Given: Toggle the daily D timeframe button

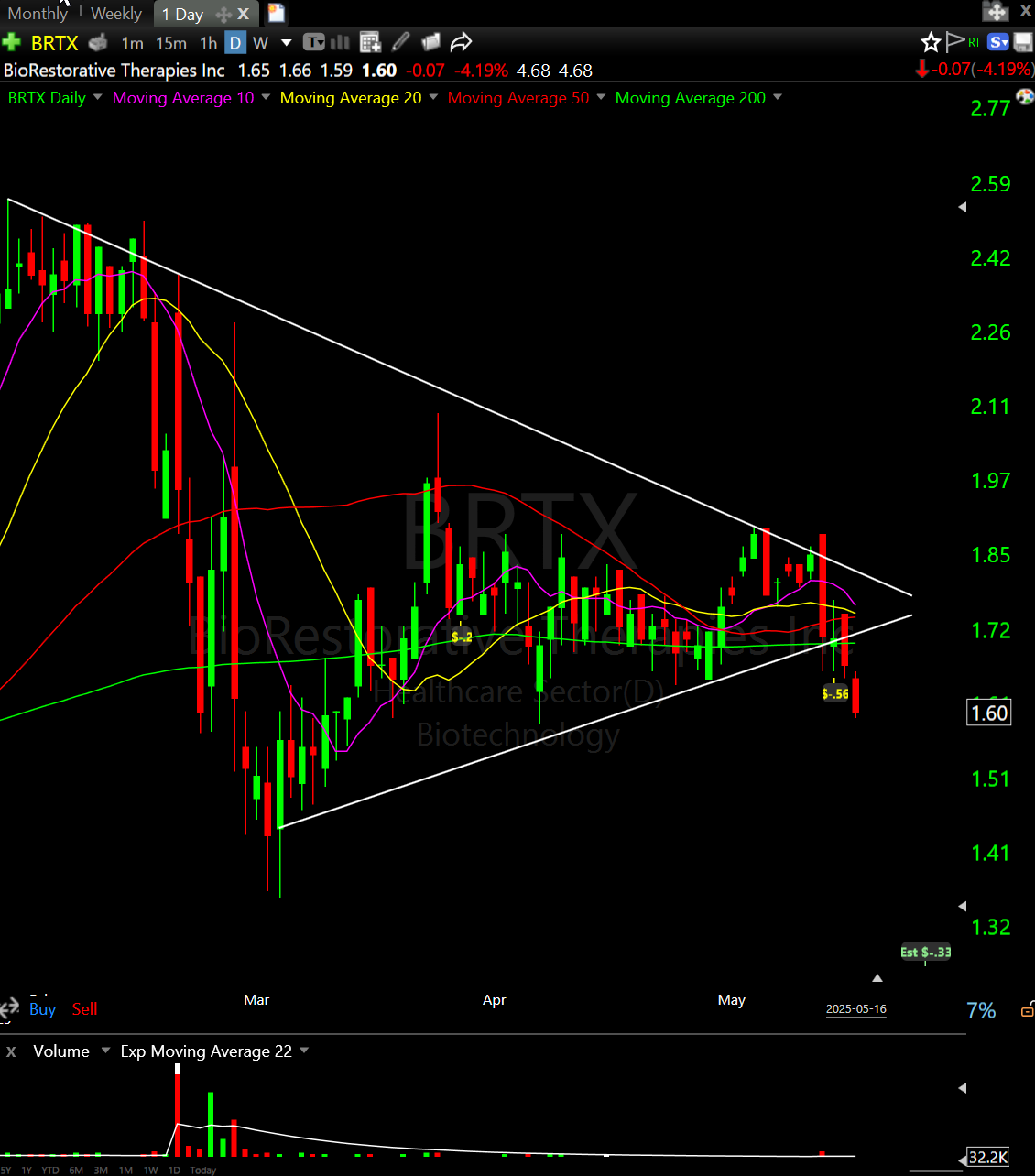Looking at the screenshot, I should (235, 43).
